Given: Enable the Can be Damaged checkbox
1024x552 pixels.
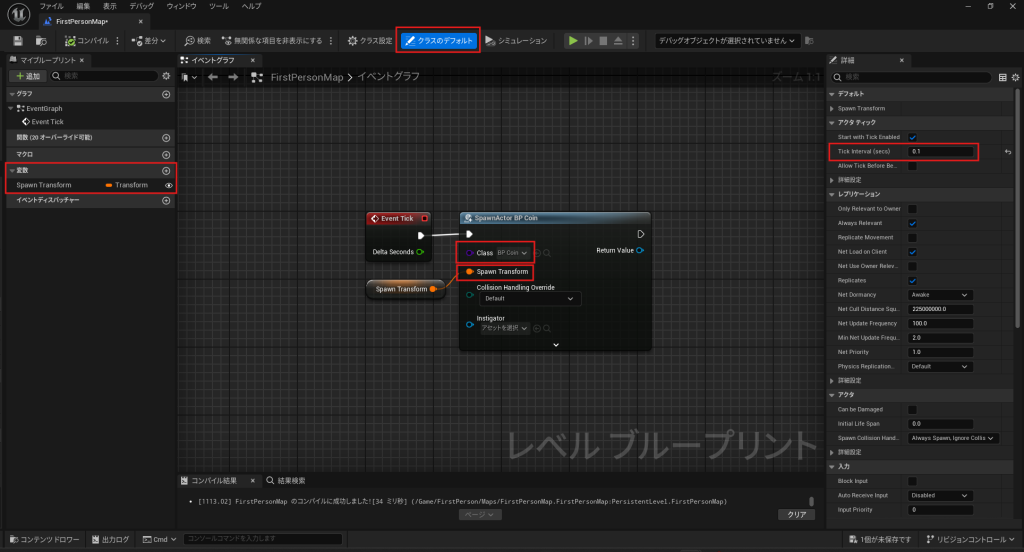Looking at the screenshot, I should (x=913, y=409).
